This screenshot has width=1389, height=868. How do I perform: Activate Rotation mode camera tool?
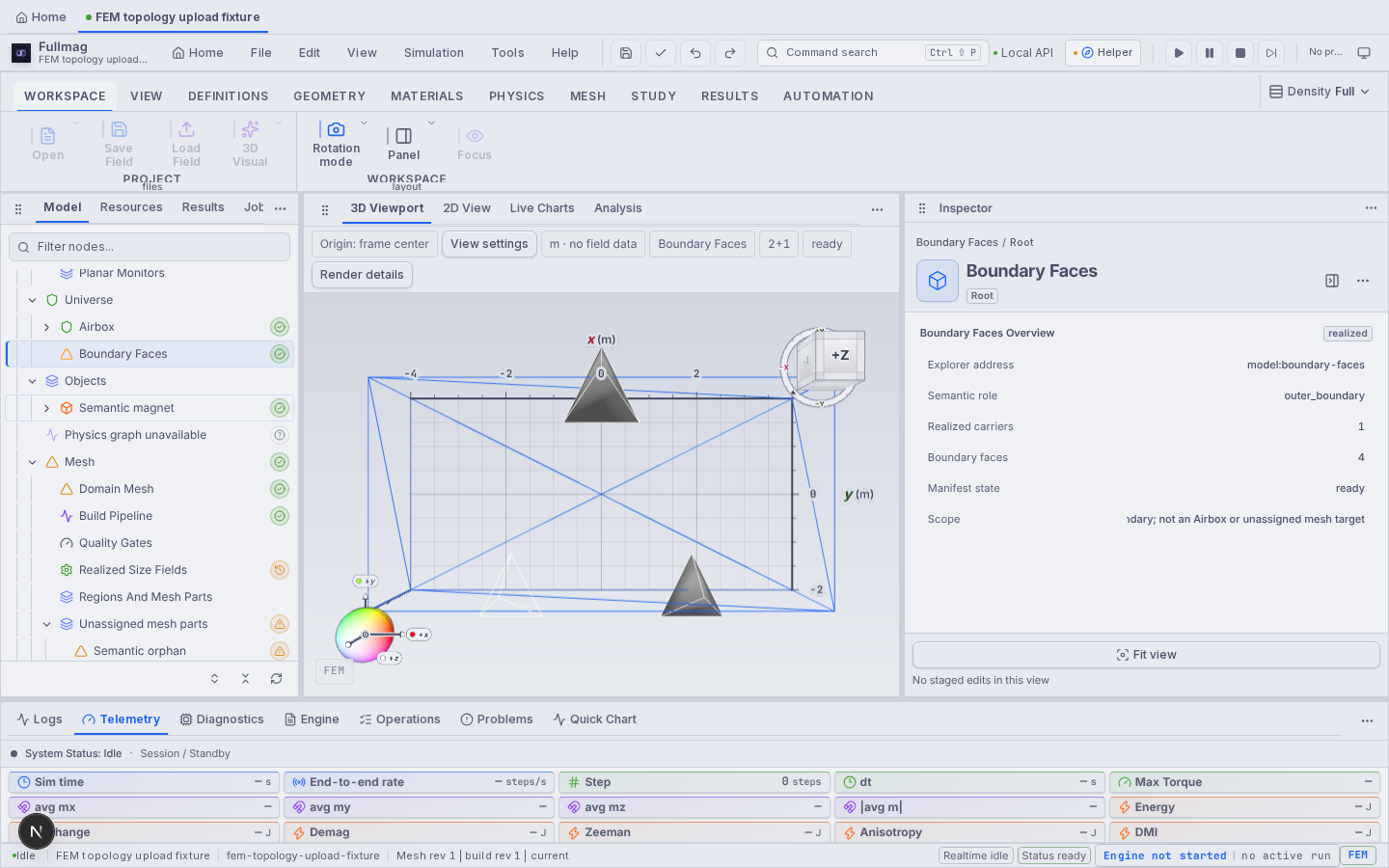coord(336,143)
